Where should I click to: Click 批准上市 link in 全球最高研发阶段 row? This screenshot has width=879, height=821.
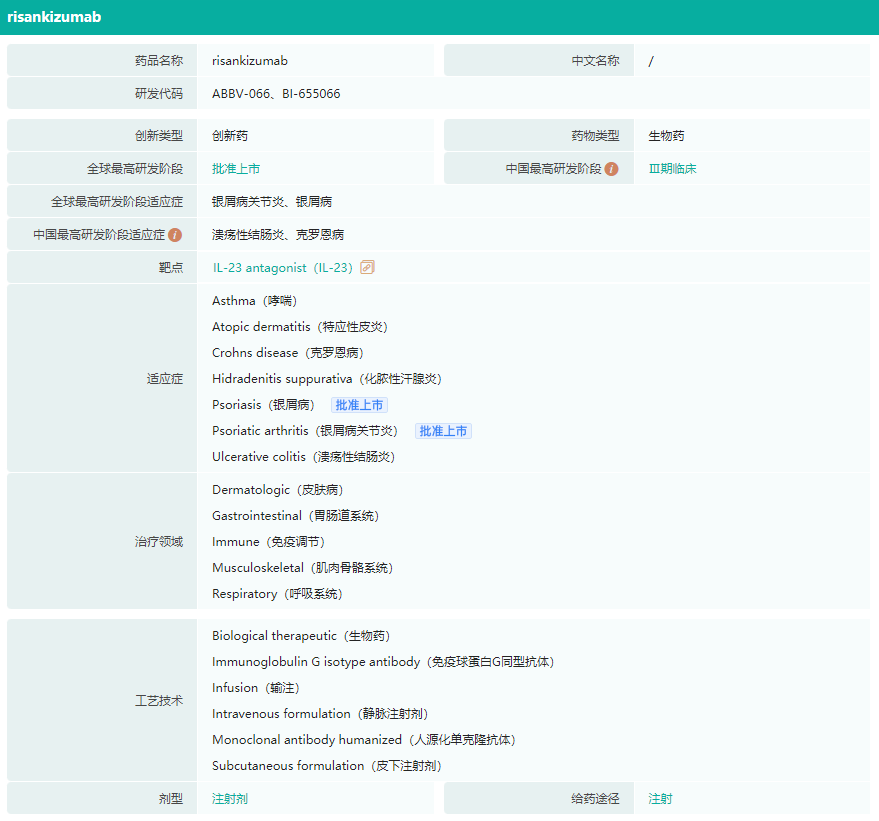click(236, 169)
